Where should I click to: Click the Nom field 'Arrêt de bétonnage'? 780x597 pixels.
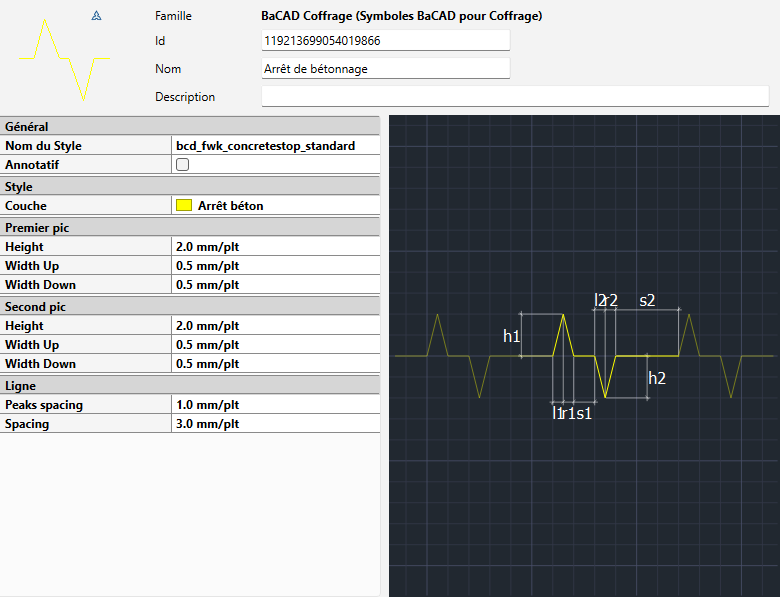pos(385,69)
